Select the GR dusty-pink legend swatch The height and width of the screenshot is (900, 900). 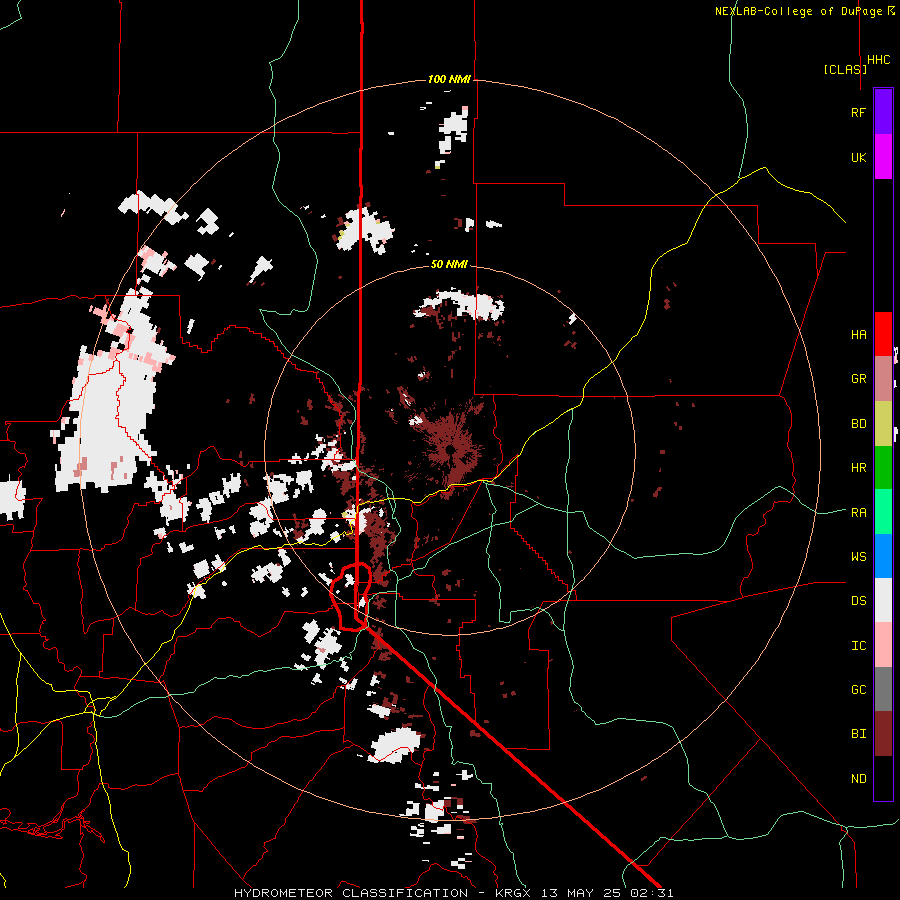(883, 379)
